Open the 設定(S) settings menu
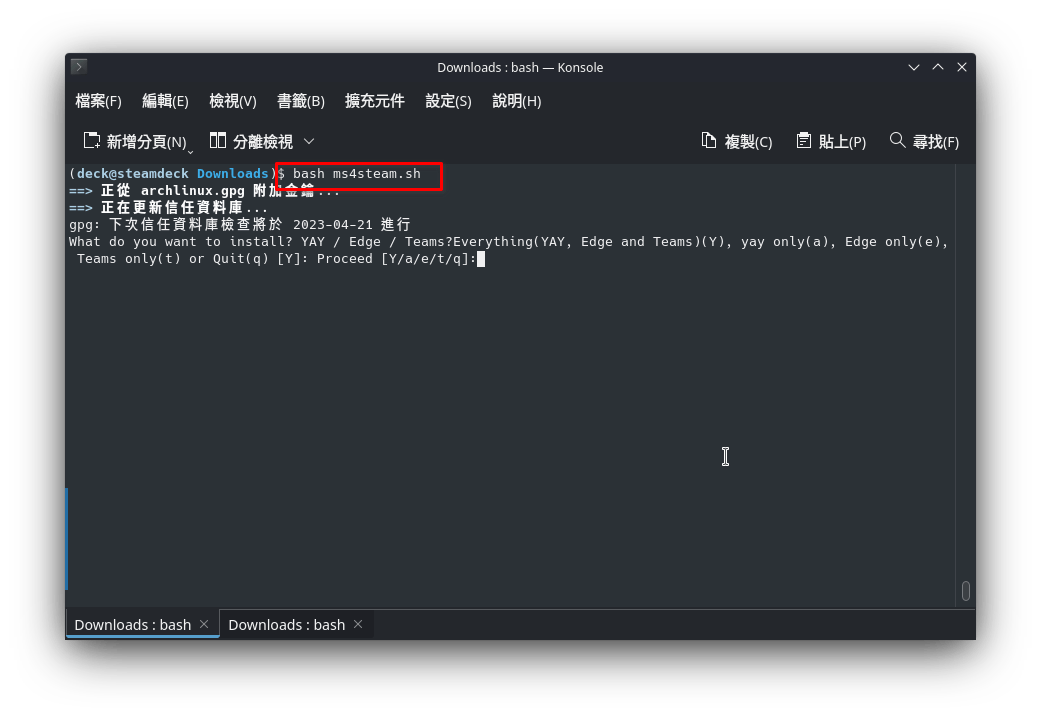The height and width of the screenshot is (717, 1041). (x=448, y=101)
